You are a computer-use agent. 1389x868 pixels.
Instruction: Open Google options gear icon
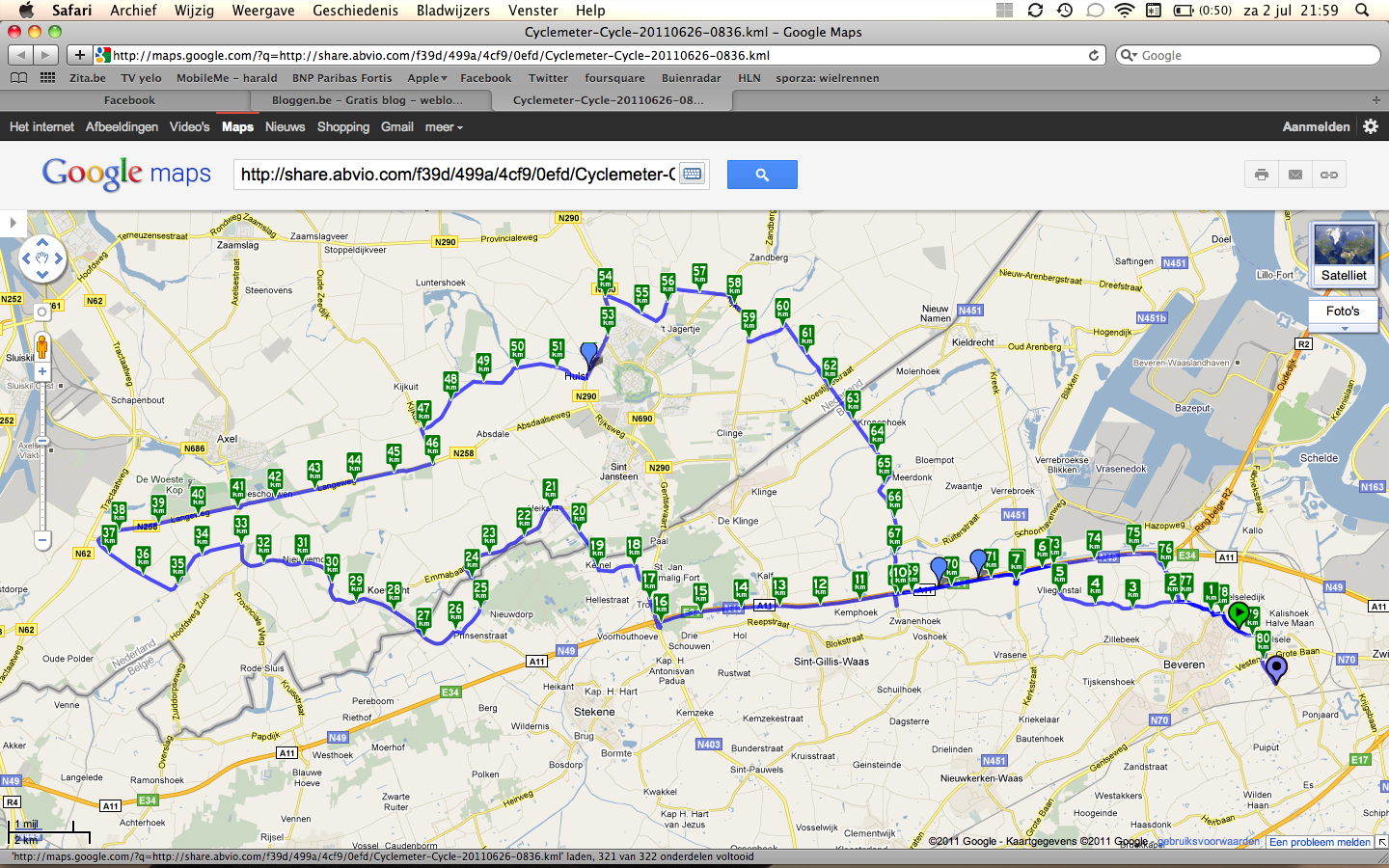coord(1371,126)
